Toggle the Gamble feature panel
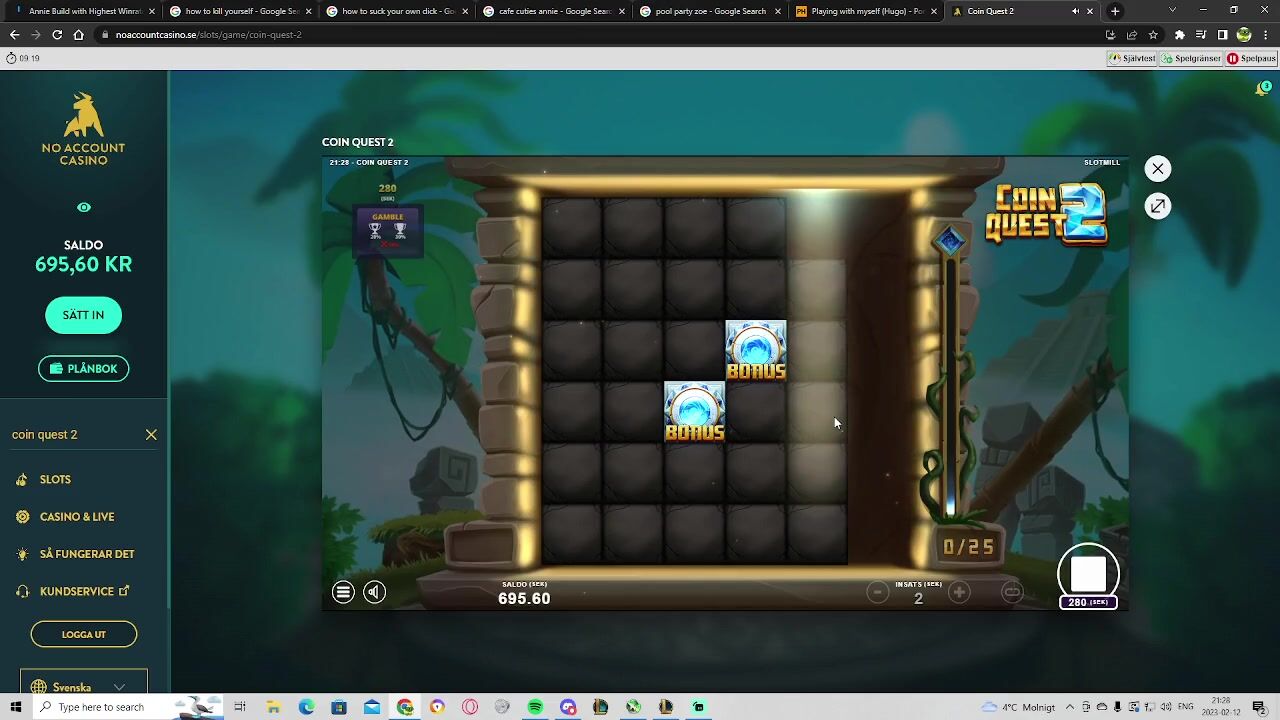Viewport: 1280px width, 720px height. pos(388,229)
